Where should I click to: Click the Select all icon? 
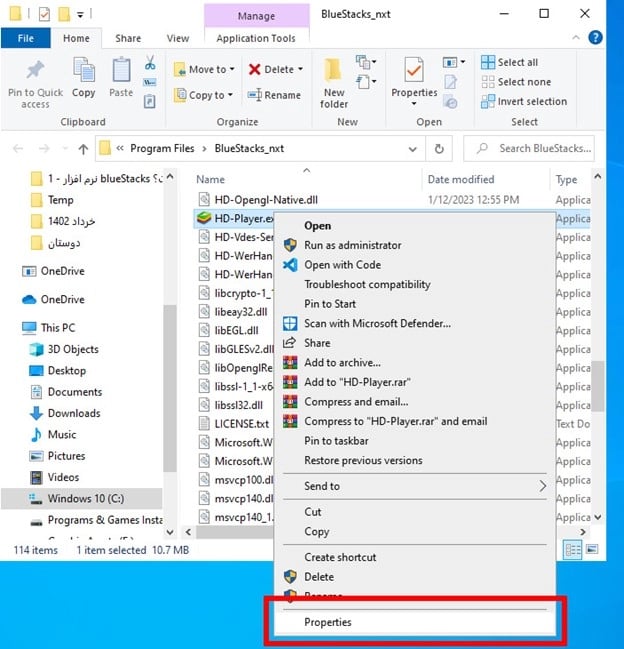click(488, 62)
